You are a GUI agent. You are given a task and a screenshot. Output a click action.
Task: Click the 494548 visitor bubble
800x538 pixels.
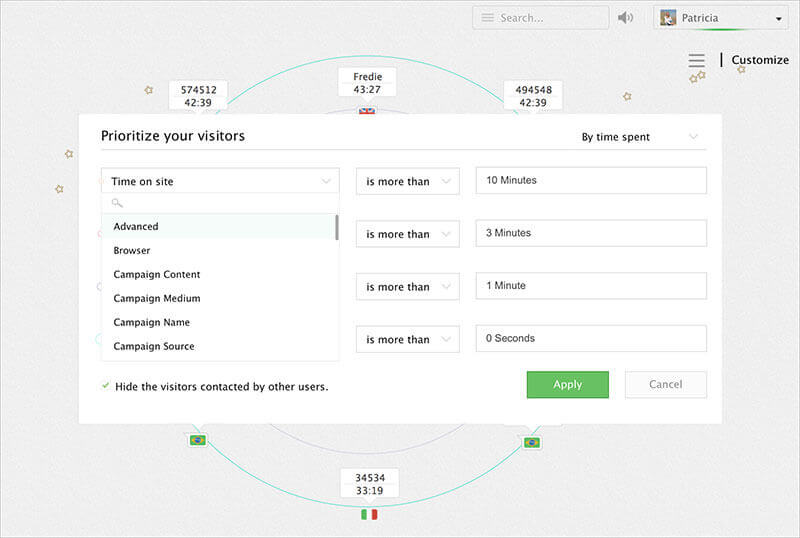point(533,96)
